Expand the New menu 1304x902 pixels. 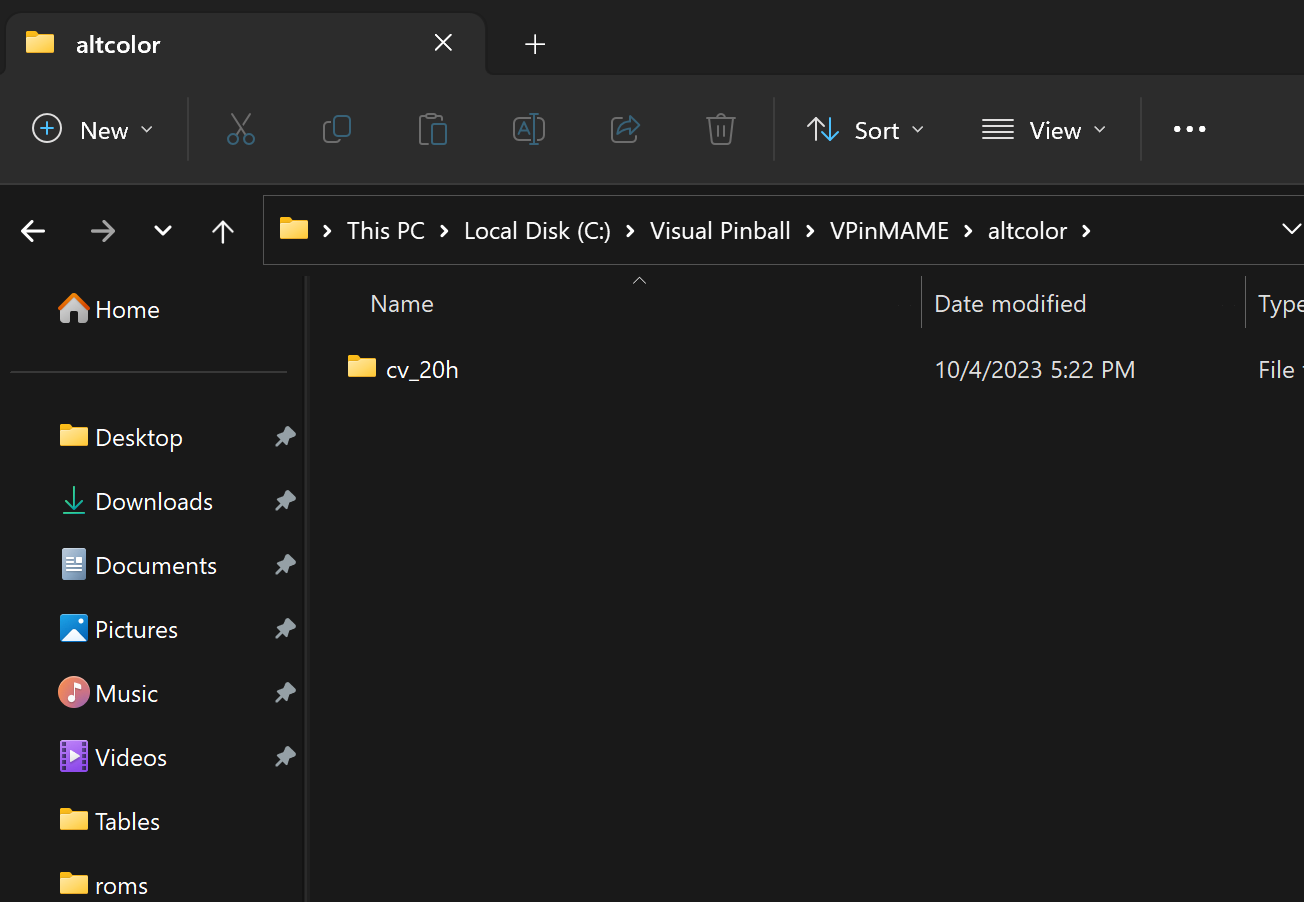click(x=93, y=129)
